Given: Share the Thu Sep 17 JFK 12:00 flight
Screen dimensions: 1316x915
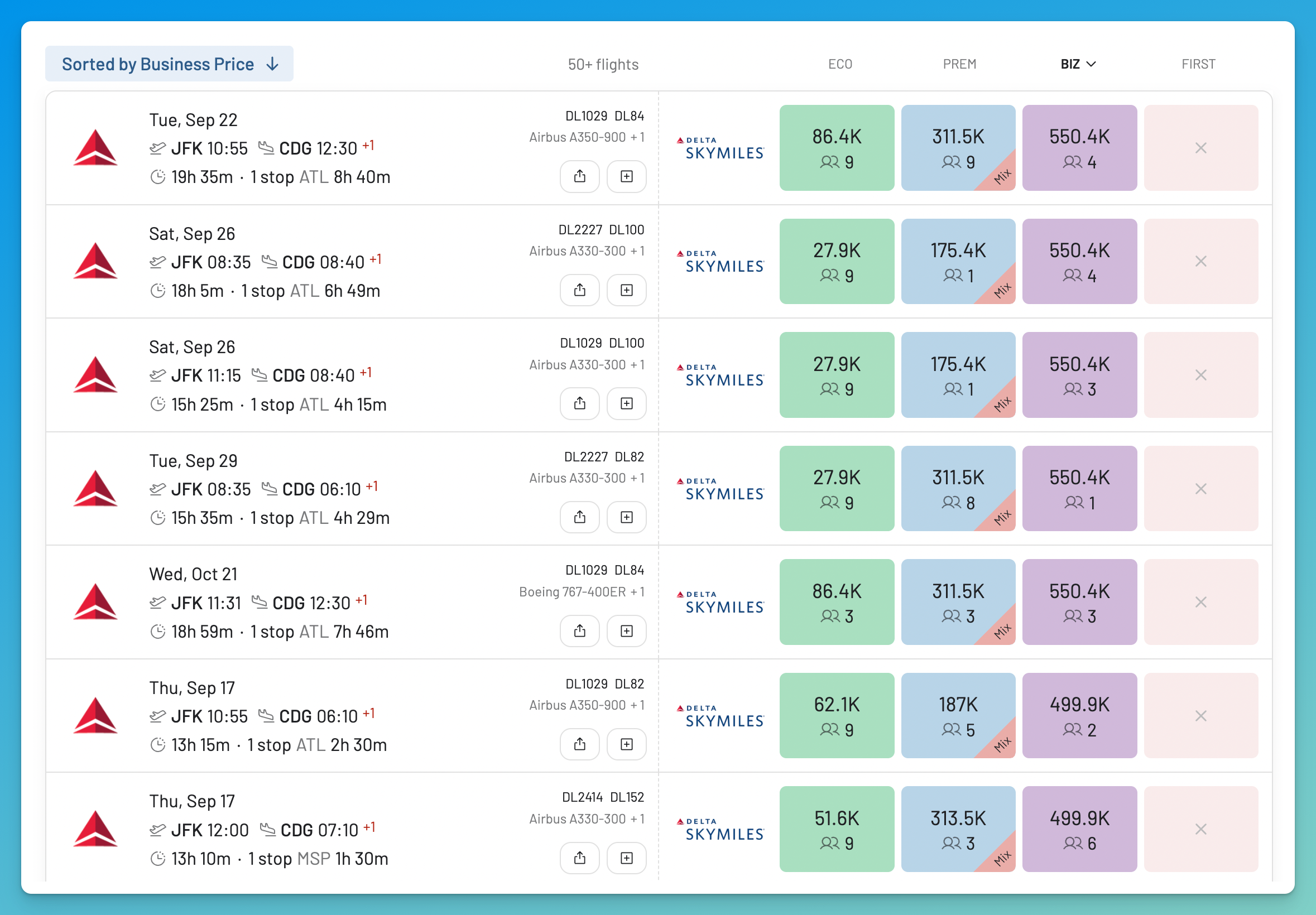Looking at the screenshot, I should (579, 858).
